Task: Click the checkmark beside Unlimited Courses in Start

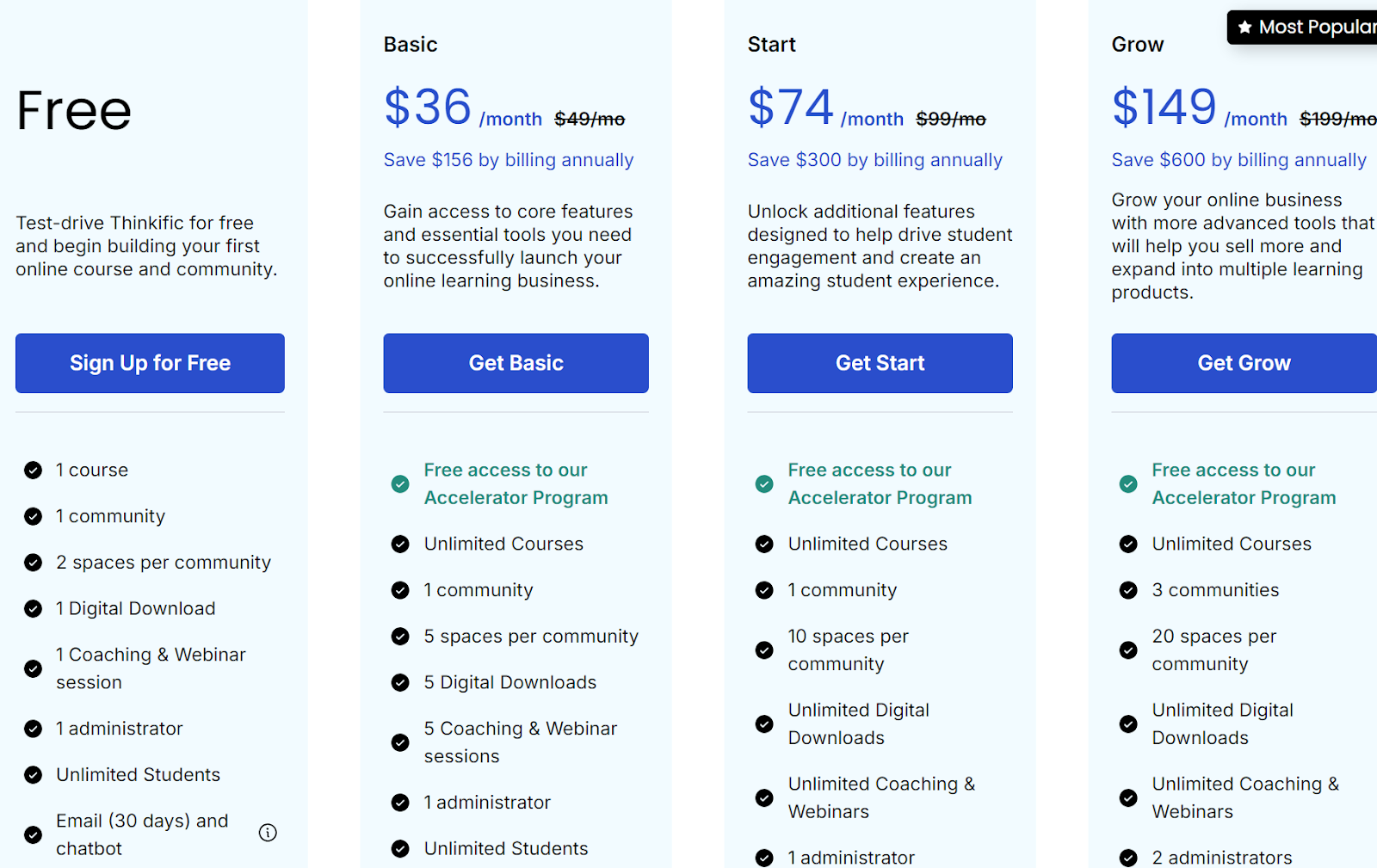Action: click(763, 544)
